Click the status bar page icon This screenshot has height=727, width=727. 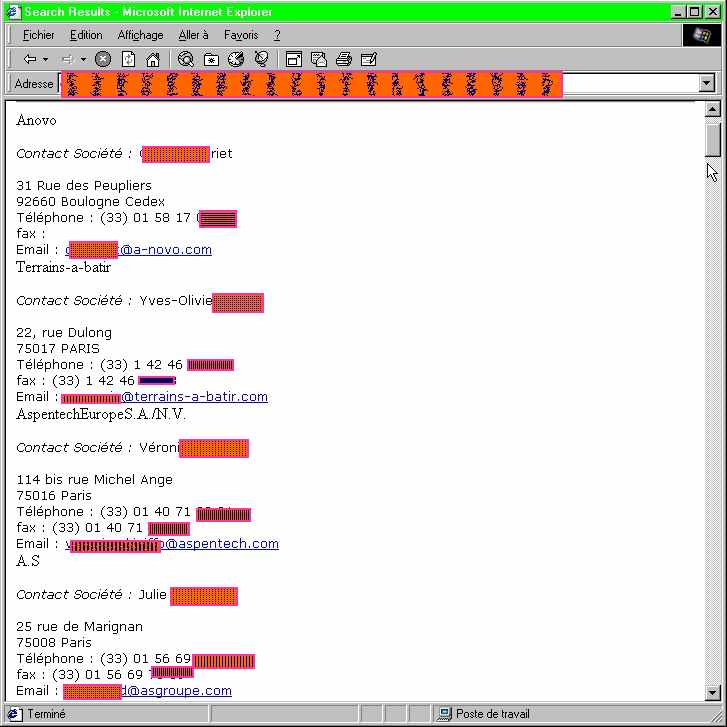14,714
